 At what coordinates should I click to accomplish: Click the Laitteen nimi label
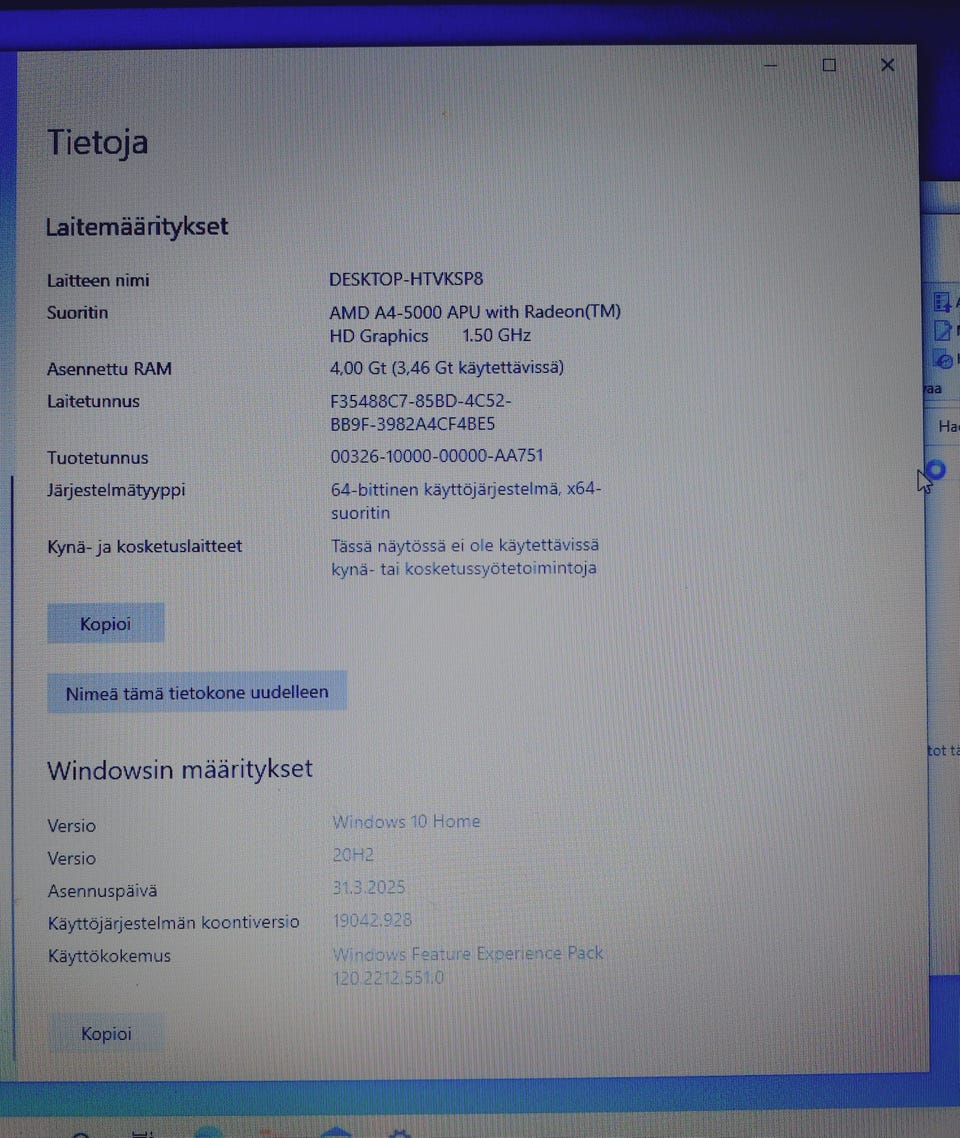click(98, 280)
